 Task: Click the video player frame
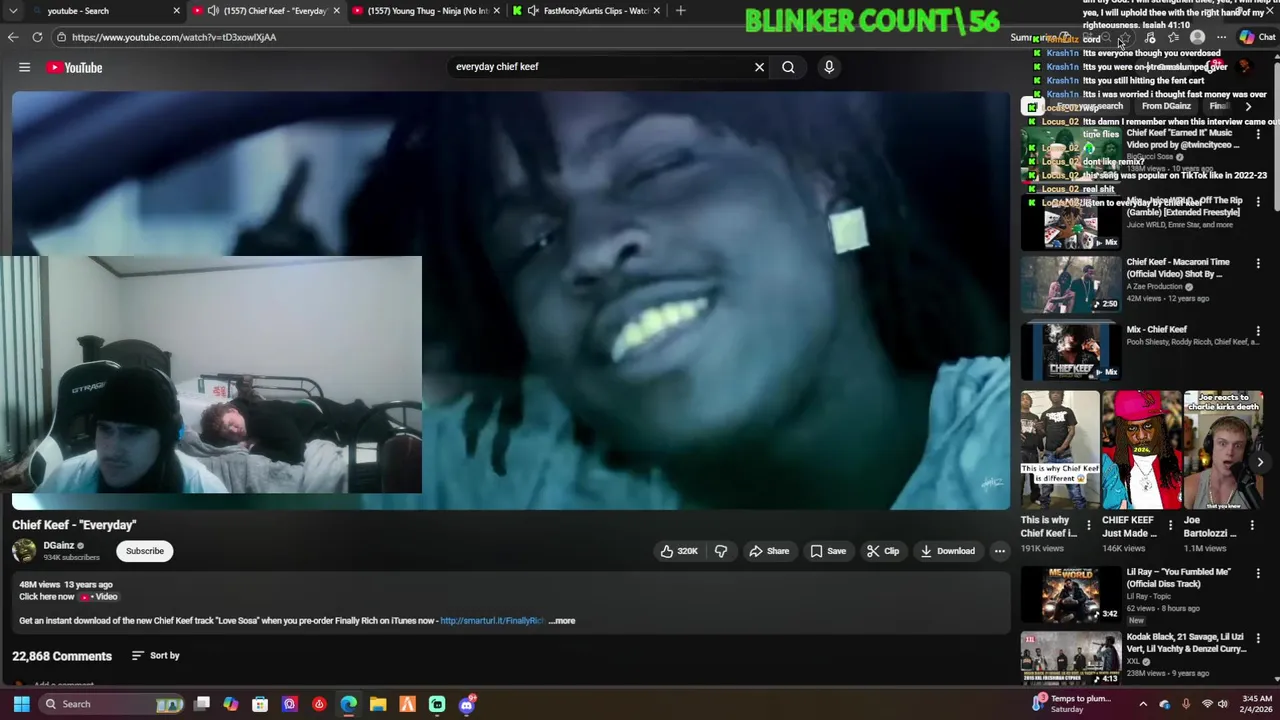point(511,300)
